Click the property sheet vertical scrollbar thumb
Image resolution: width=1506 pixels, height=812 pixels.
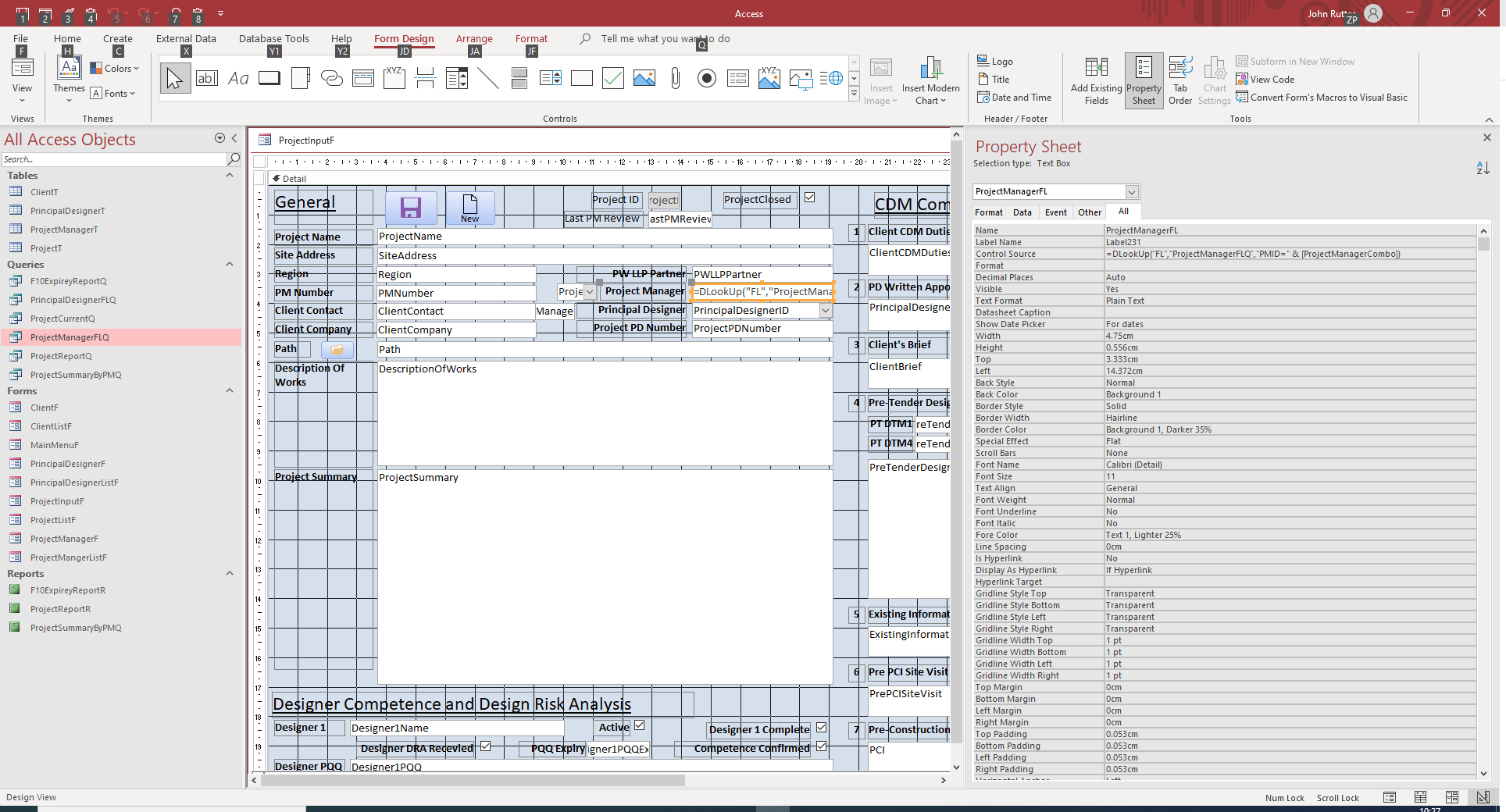[1483, 244]
